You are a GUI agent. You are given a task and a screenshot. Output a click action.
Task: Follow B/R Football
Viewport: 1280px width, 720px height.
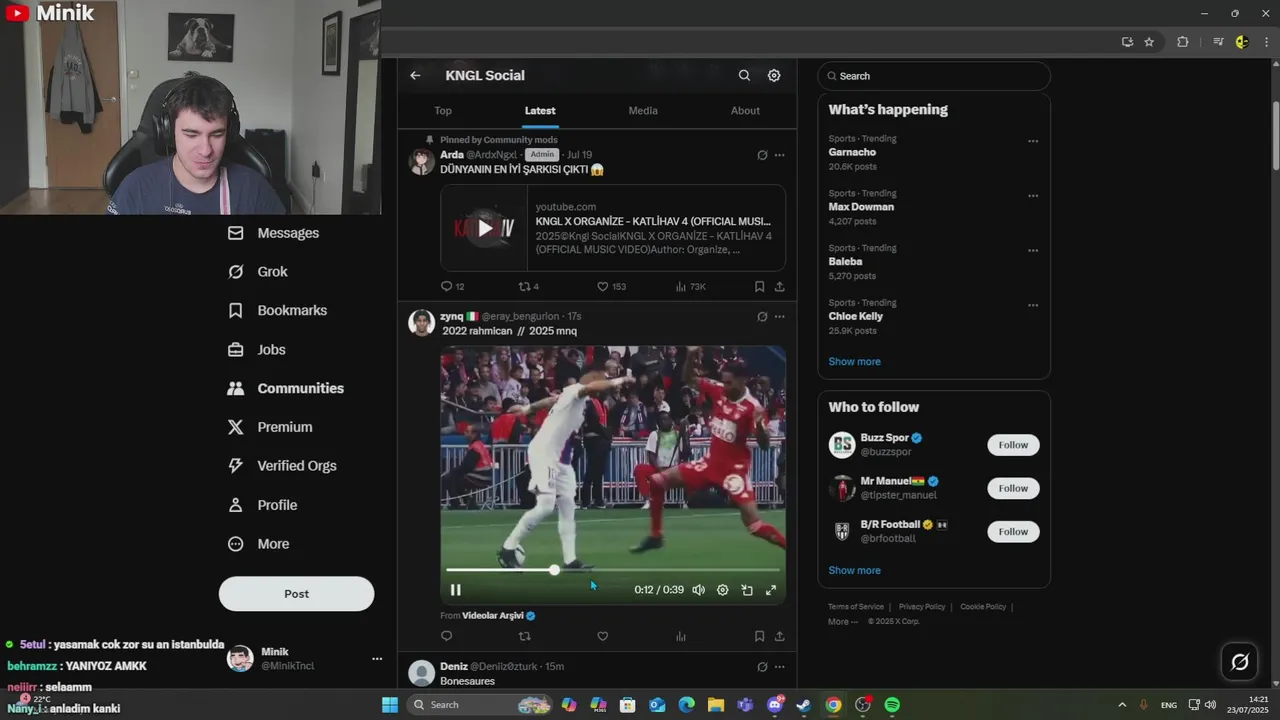(x=1013, y=532)
